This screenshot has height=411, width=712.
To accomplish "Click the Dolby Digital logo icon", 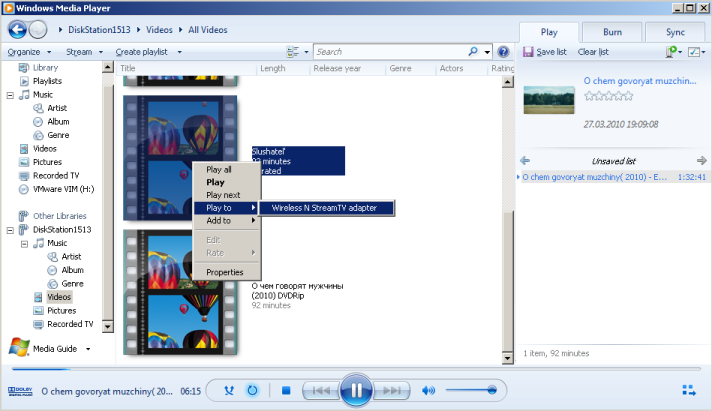I will tap(20, 391).
